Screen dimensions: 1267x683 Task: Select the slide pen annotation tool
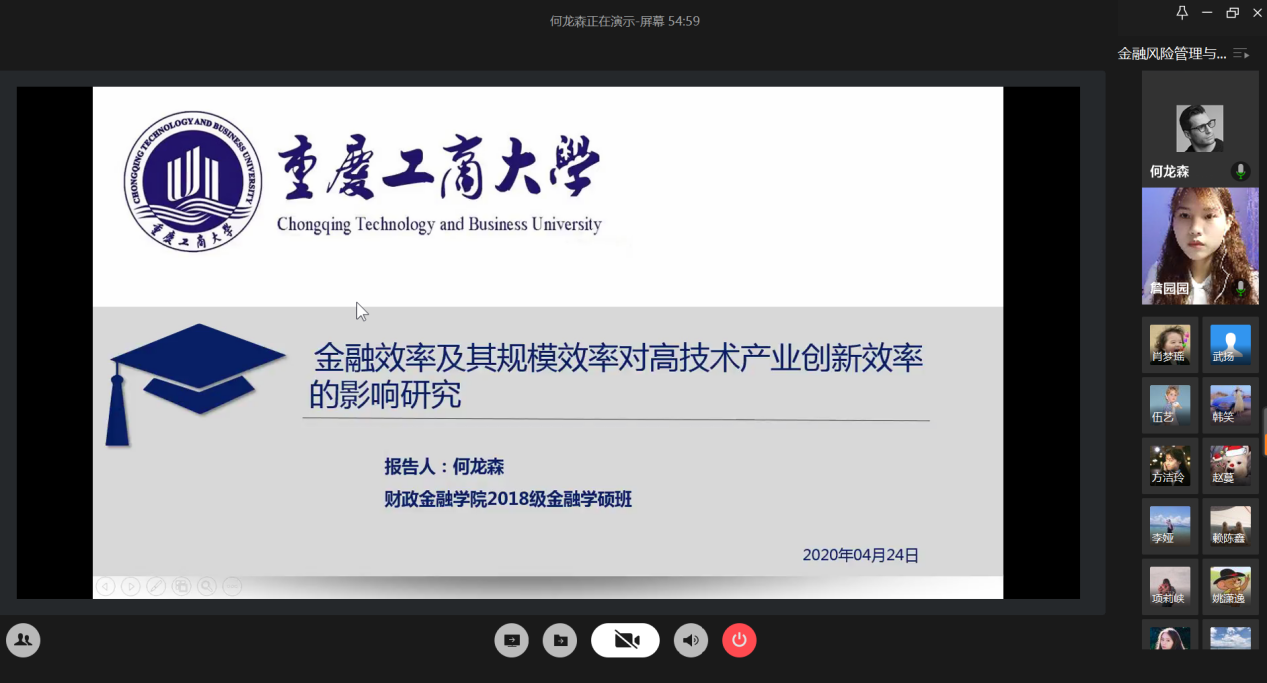point(156,587)
